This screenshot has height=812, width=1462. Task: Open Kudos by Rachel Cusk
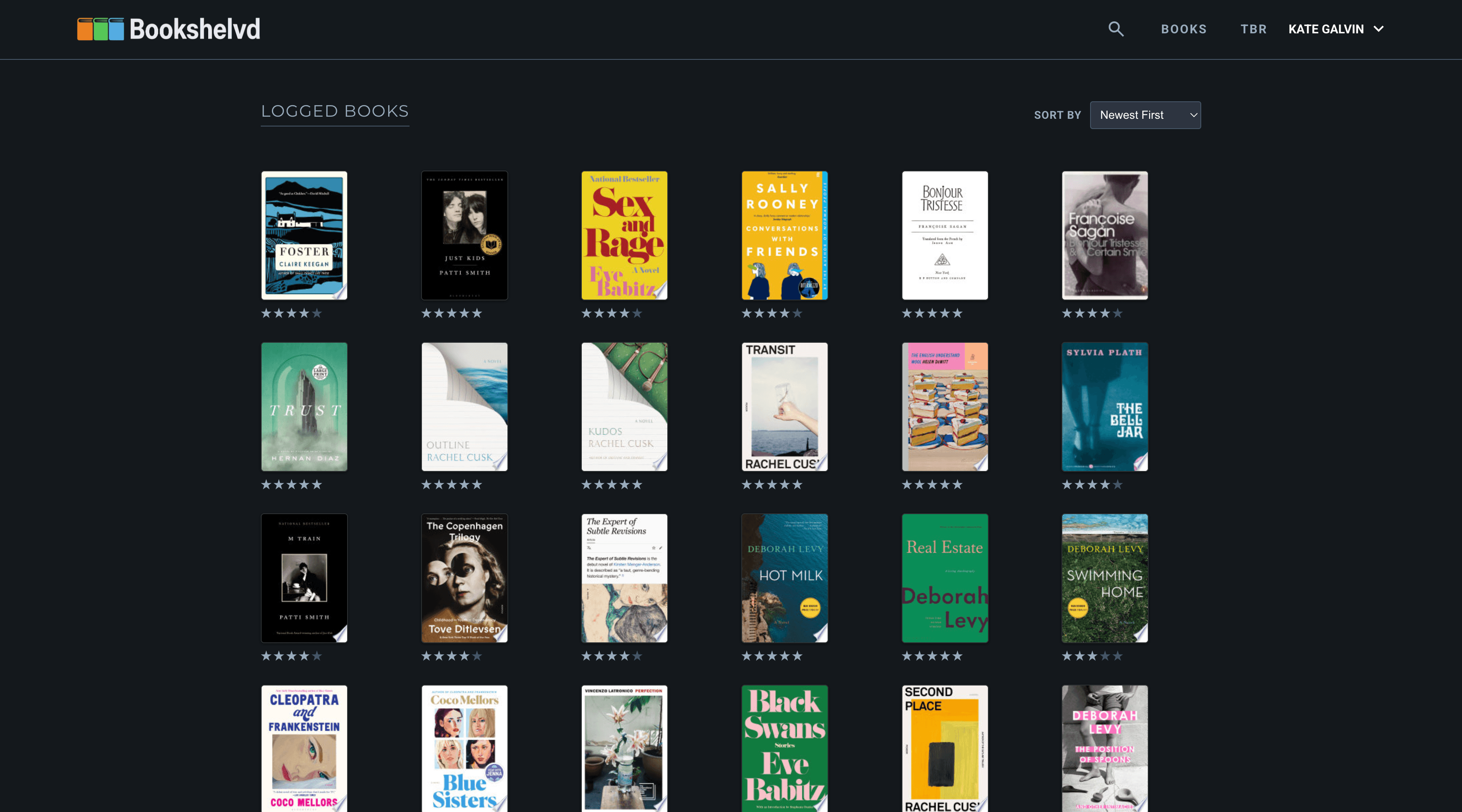click(x=624, y=407)
